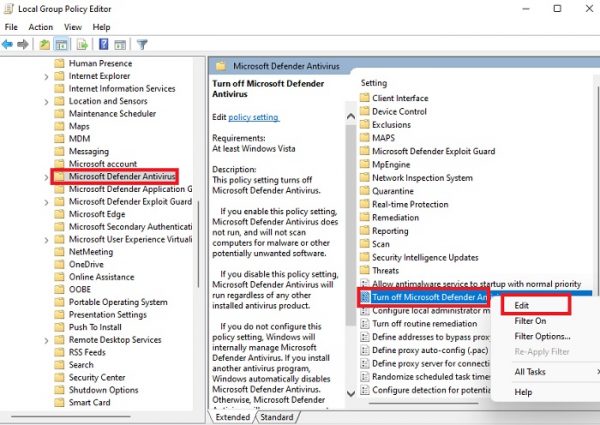
Task: Select the Security Intelligence Updates entry
Action: tap(425, 257)
